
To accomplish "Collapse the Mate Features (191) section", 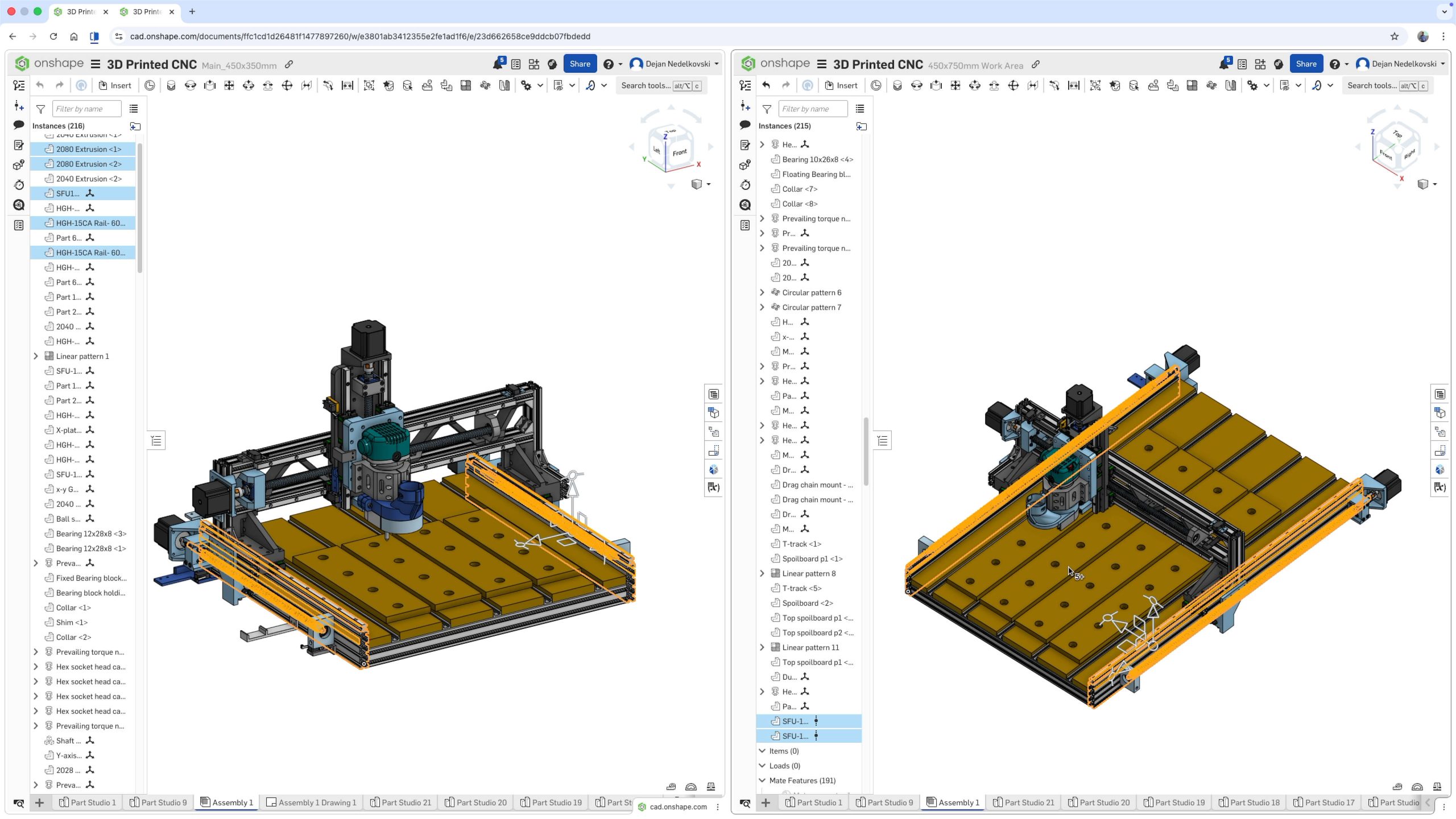I will tap(762, 780).
